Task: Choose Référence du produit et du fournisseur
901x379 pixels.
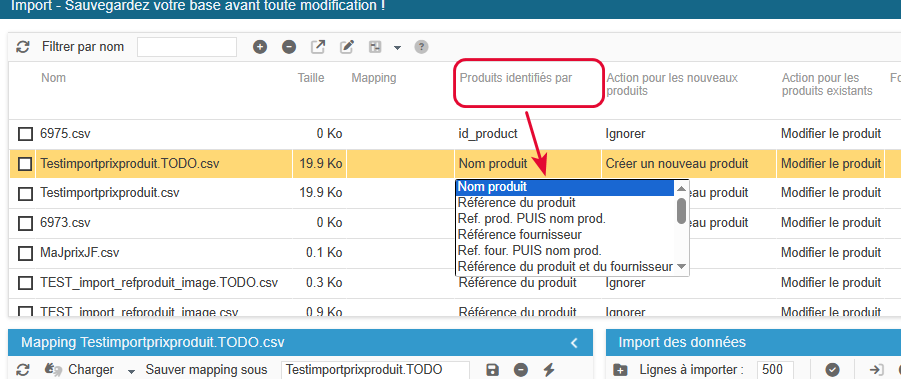Action: point(565,266)
